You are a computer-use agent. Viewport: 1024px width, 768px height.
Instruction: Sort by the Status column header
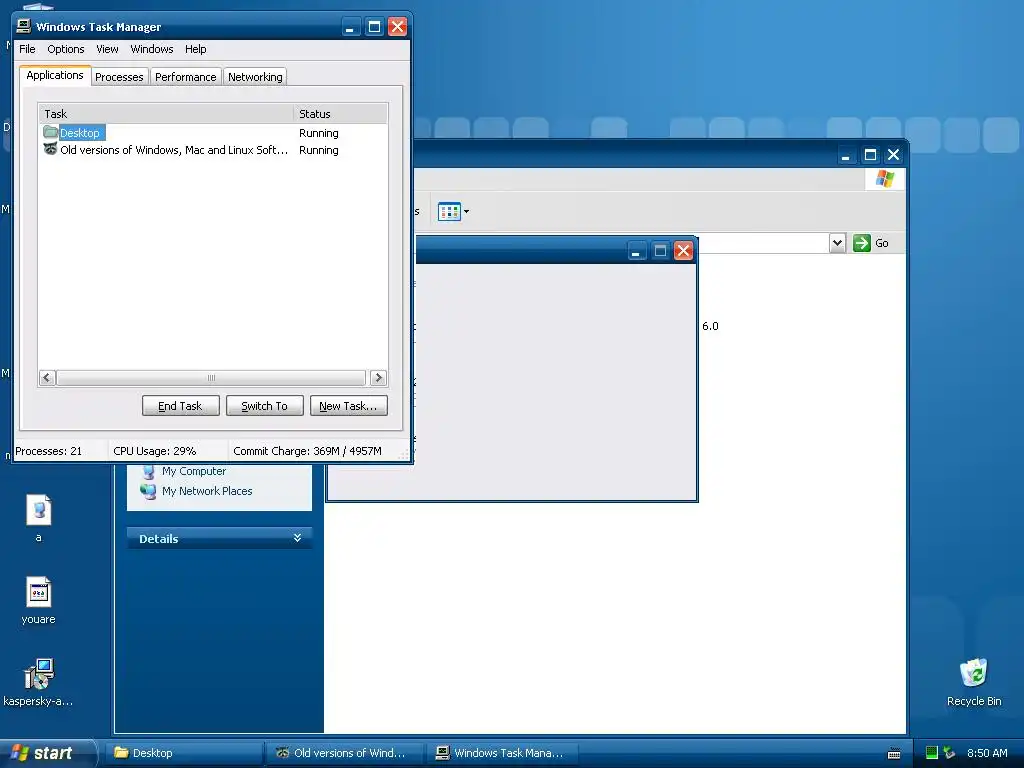click(x=340, y=114)
